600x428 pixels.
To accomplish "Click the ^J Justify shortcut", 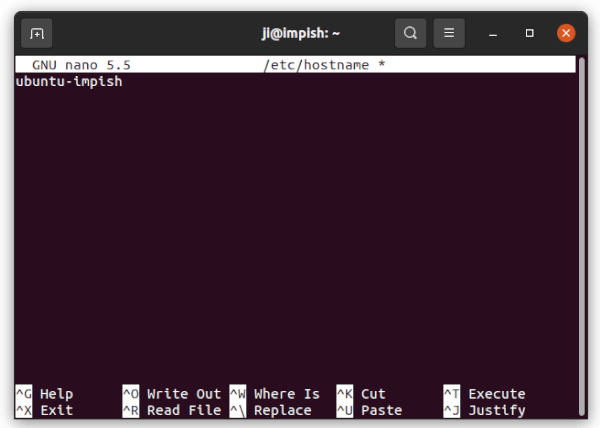I will [x=484, y=410].
